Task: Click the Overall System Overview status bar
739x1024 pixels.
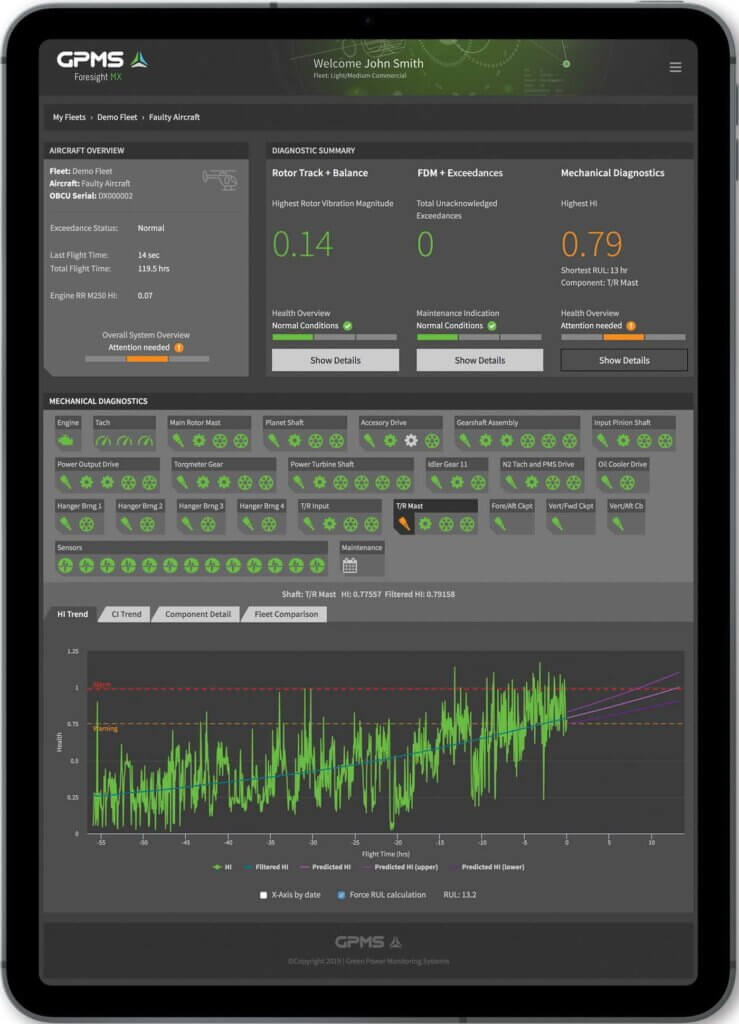Action: (147, 359)
